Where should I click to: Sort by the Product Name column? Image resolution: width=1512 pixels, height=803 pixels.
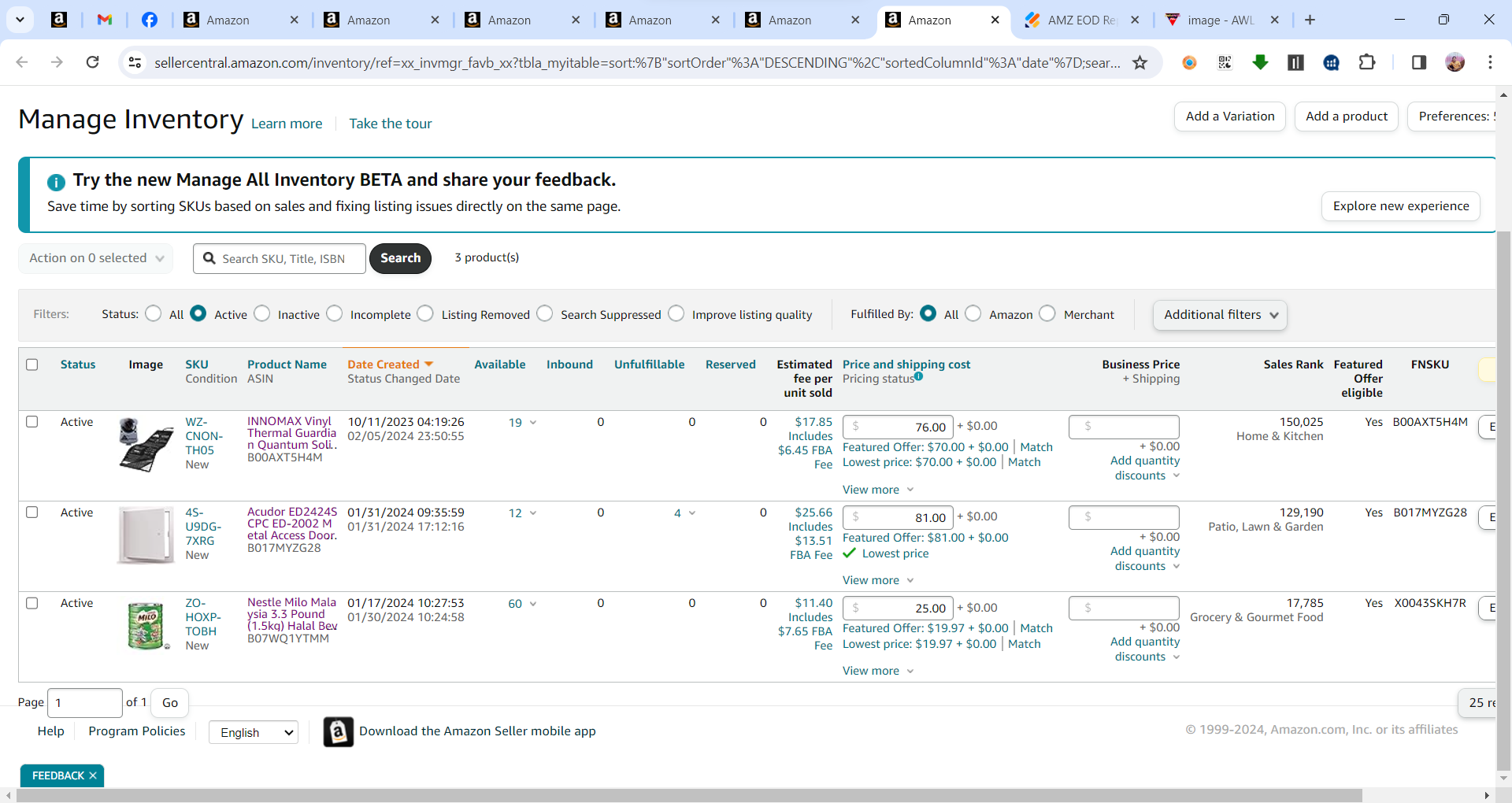pos(287,364)
